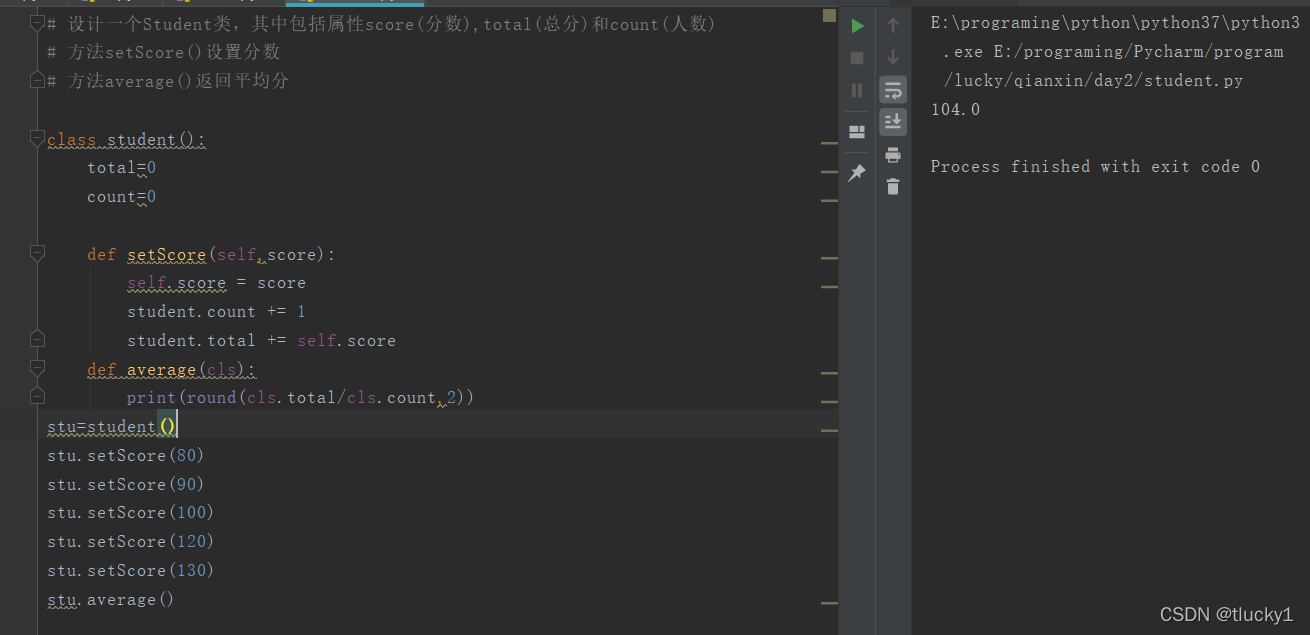Screen dimensions: 1310x635
Task: Click warning stripe mark next to def average line
Action: tap(829, 373)
